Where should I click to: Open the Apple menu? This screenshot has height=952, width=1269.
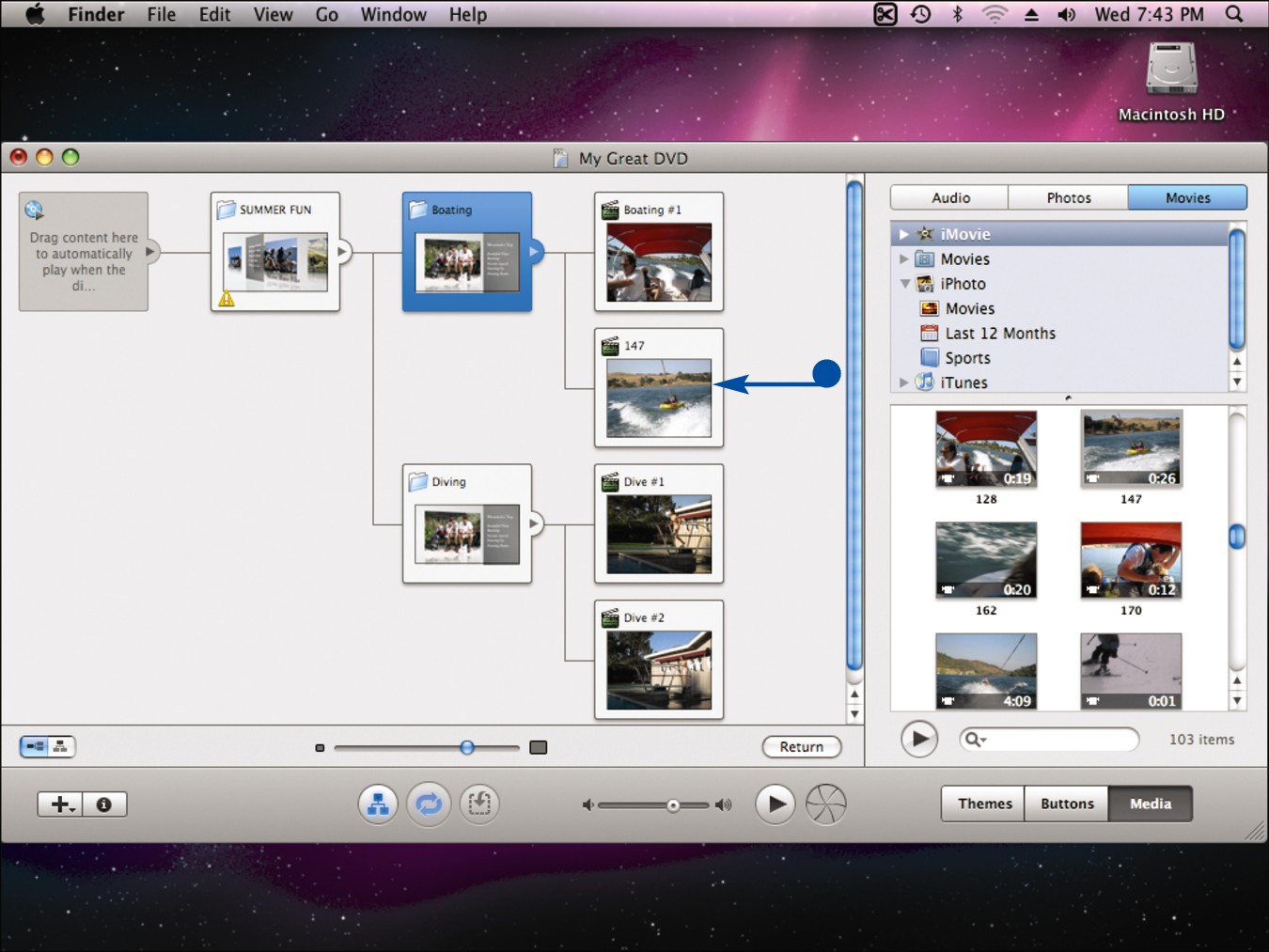point(35,14)
